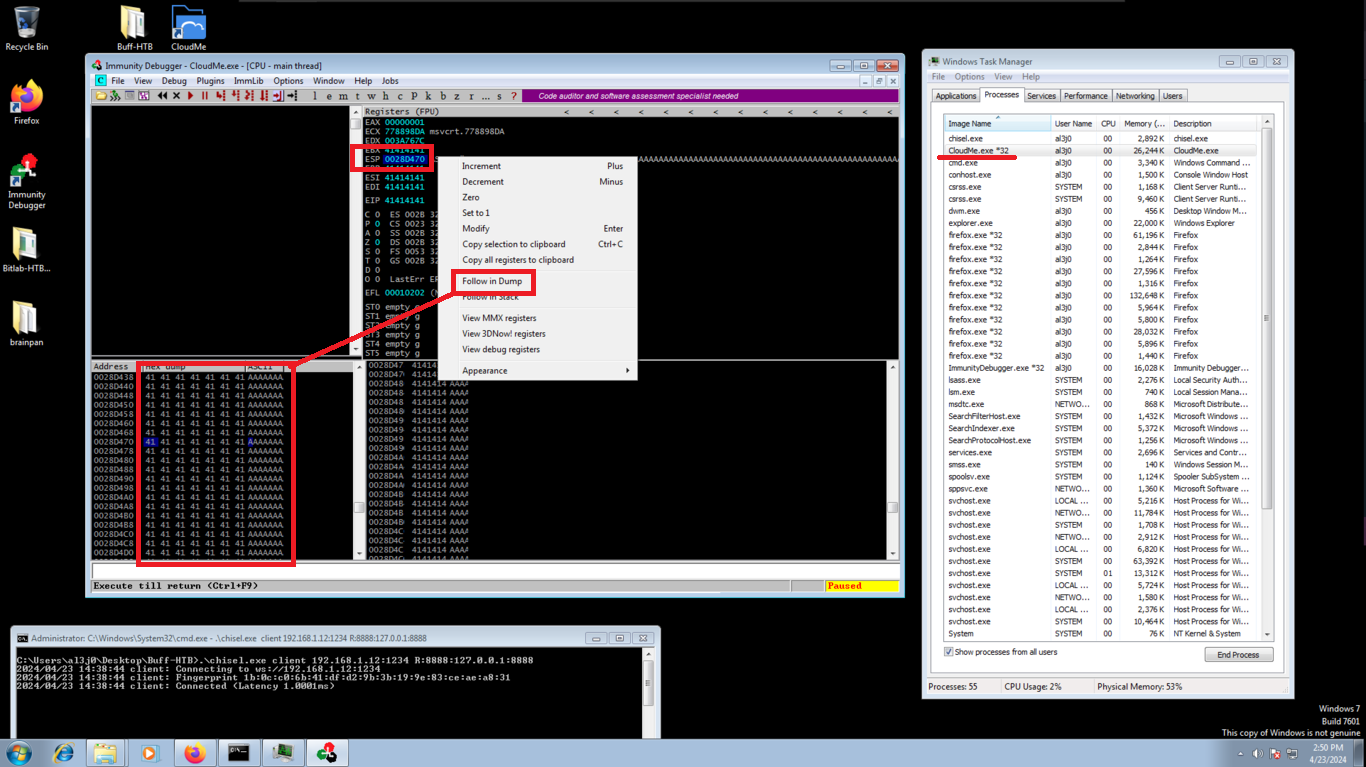1366x767 pixels.
Task: Switch to the Services tab in Task Manager
Action: tap(1041, 96)
